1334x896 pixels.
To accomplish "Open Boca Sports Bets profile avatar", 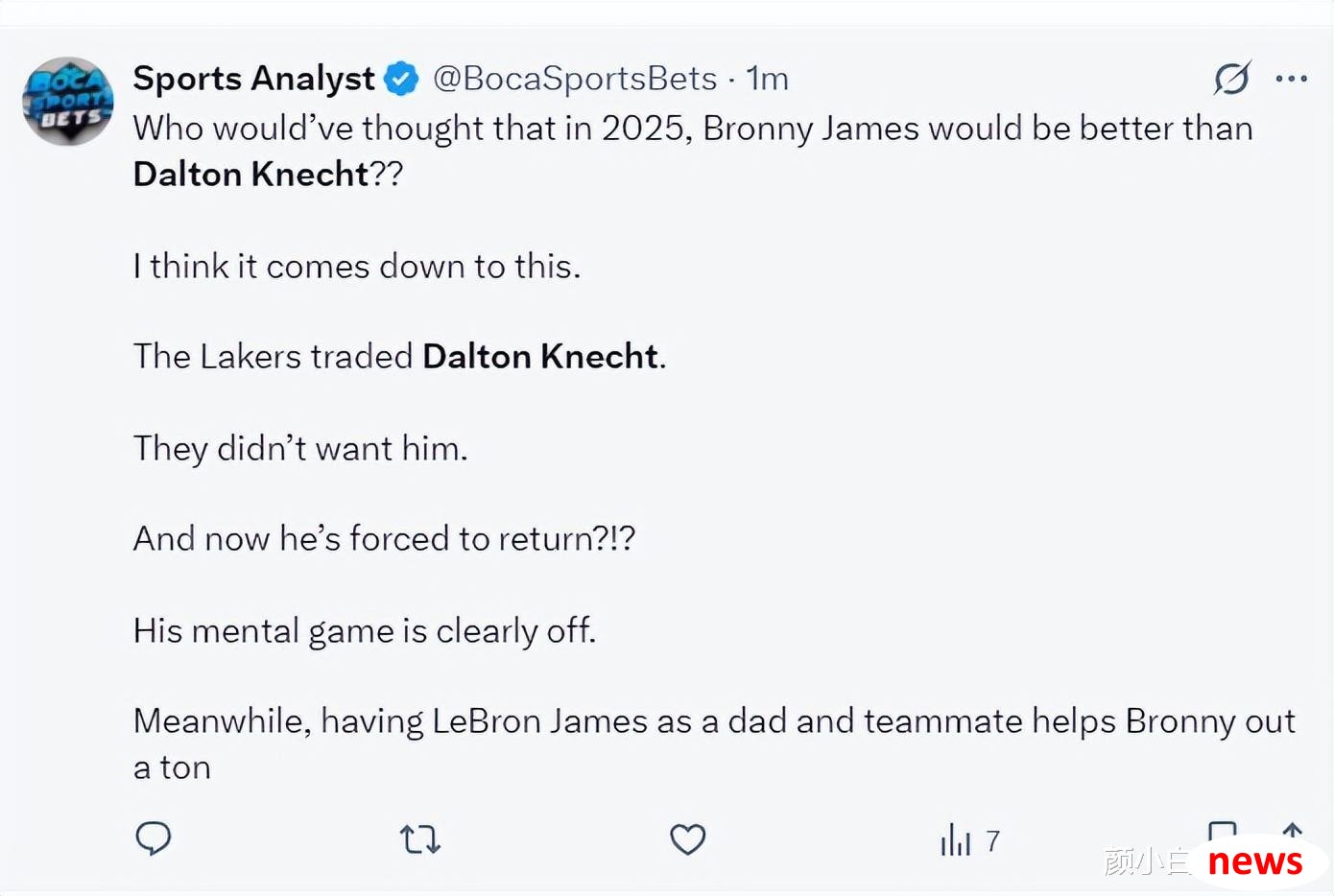I will [68, 101].
